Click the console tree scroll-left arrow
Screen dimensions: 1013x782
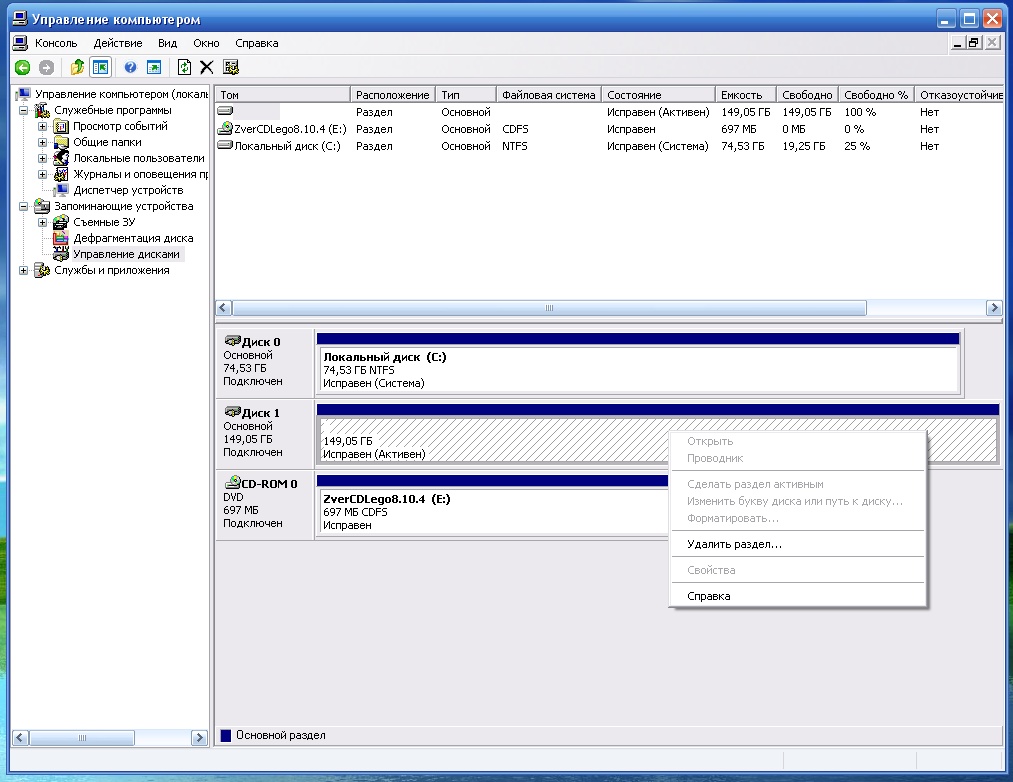(x=21, y=737)
